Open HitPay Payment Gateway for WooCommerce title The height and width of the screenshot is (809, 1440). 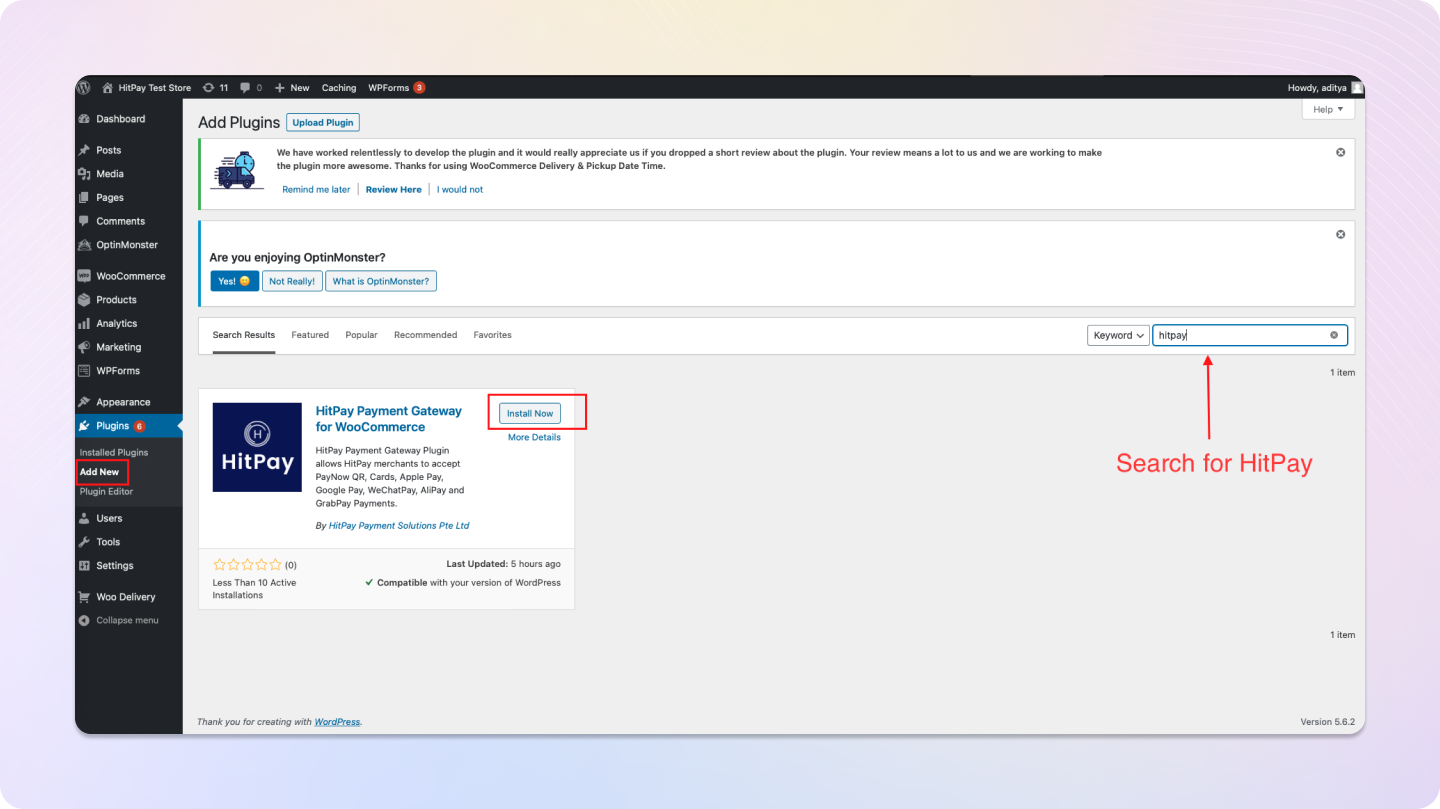click(389, 419)
